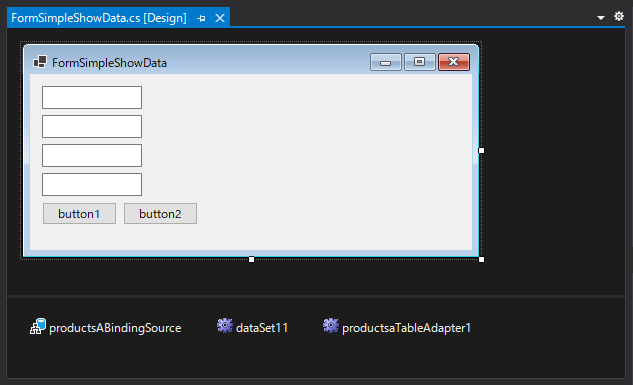Click the form icon in FormSimpleShowData title bar
Screen dimensions: 633x385
[x=40, y=62]
